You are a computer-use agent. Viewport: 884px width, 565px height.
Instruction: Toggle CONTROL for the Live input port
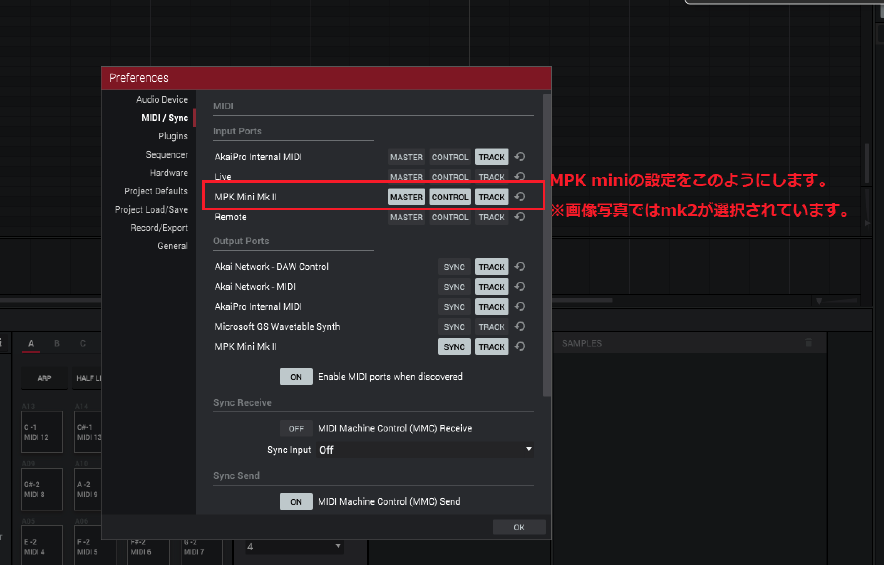[450, 176]
